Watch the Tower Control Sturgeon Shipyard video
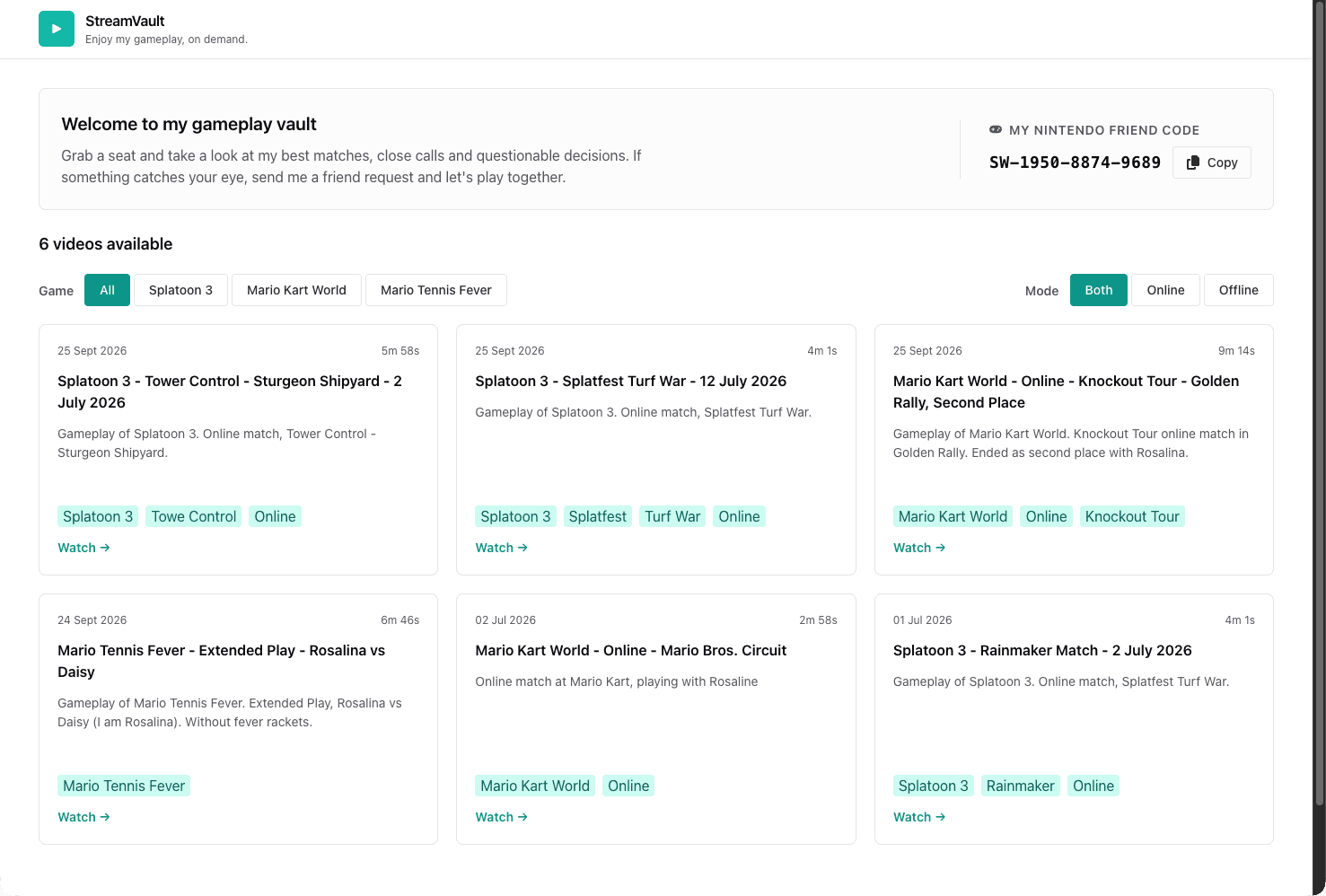This screenshot has width=1326, height=896. pyautogui.click(x=83, y=548)
